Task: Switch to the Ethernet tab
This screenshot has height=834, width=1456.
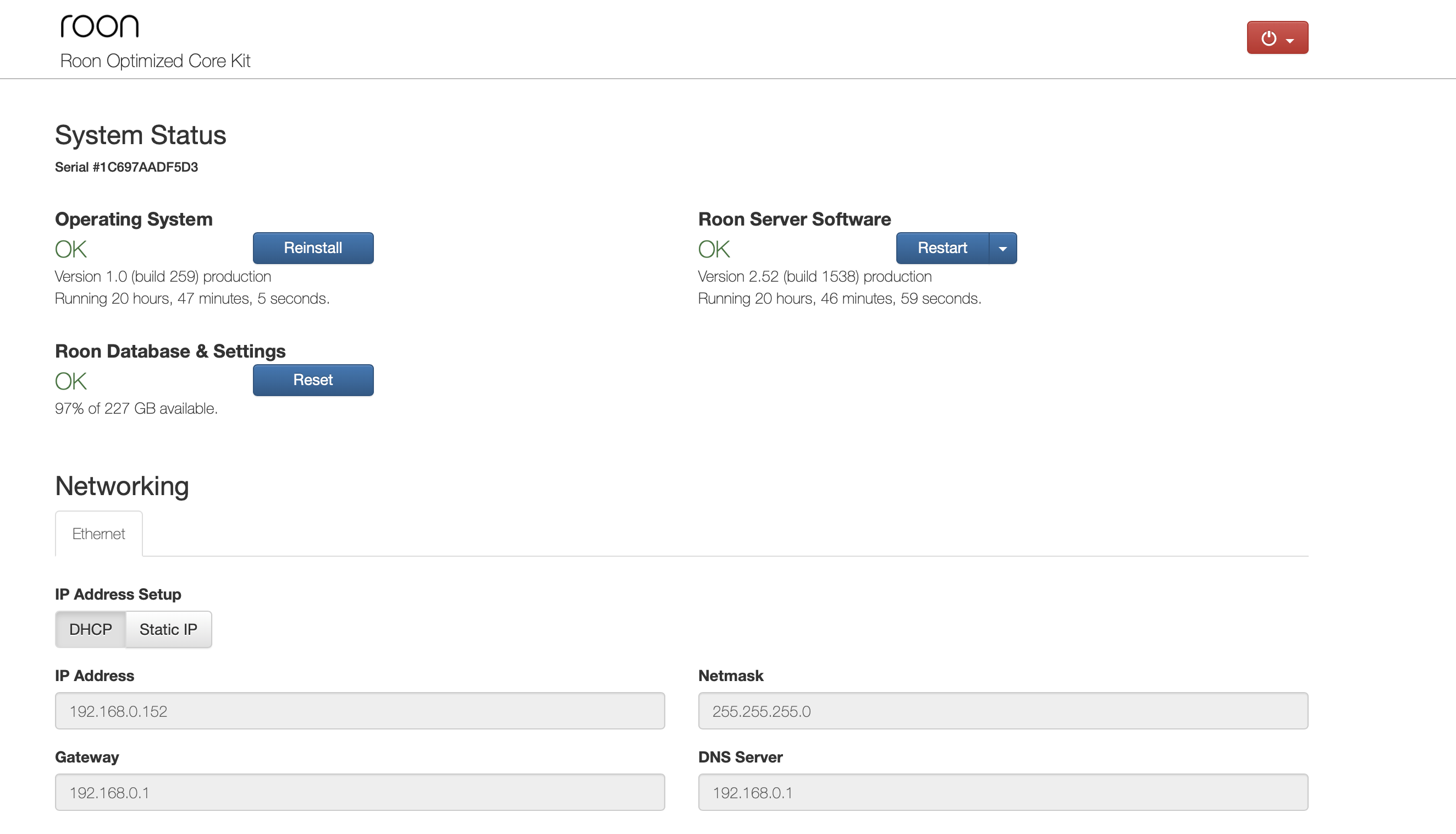Action: coord(98,534)
